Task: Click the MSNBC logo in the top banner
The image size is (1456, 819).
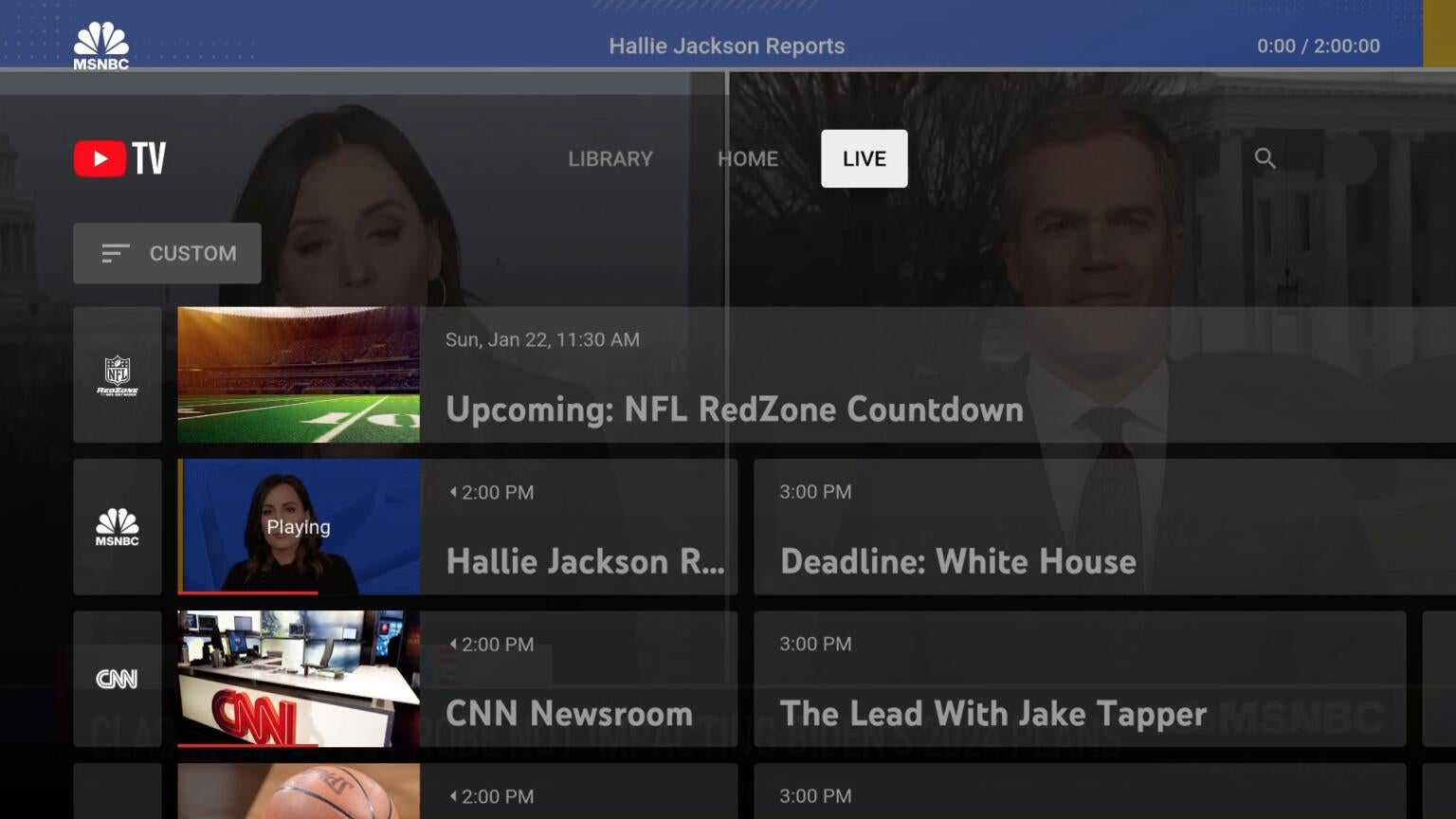Action: point(101,45)
